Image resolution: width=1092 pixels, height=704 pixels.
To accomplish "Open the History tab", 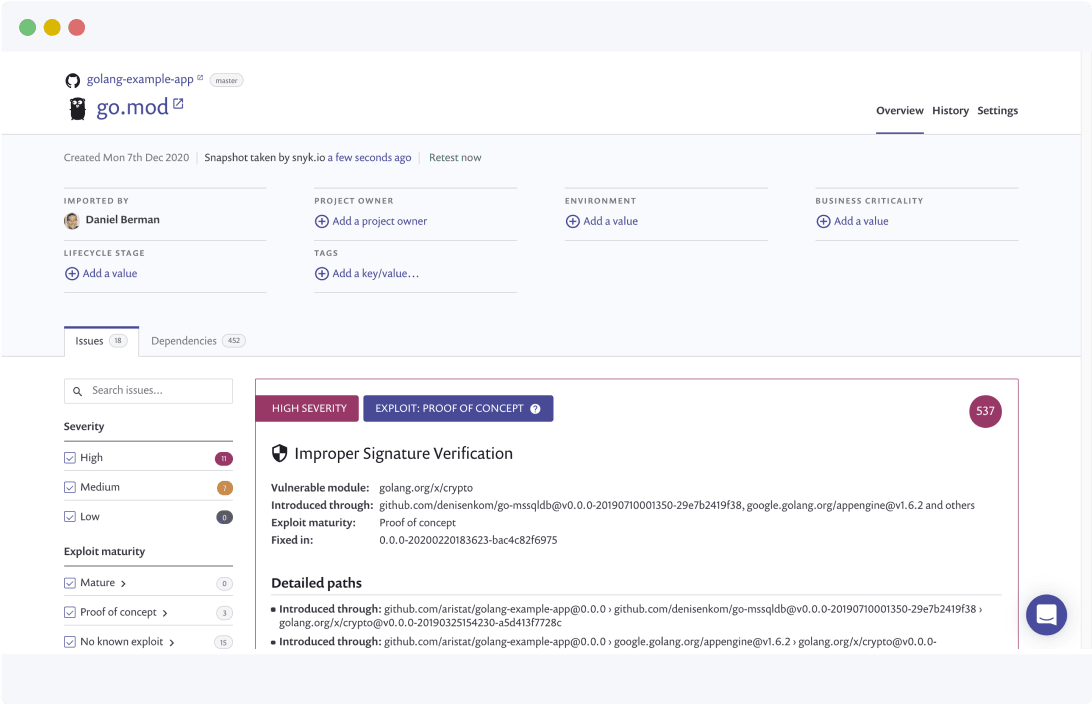I will (951, 111).
